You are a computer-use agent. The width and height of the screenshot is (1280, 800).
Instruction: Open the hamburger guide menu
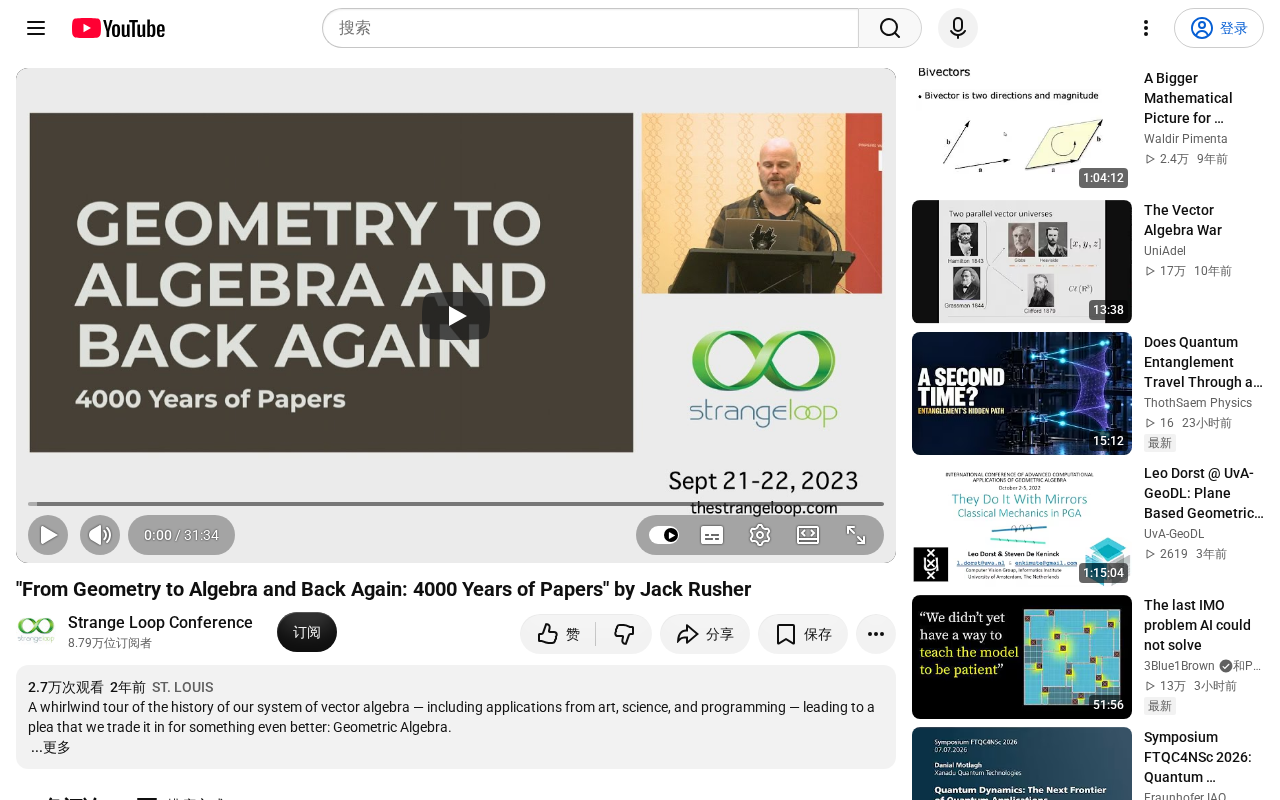coord(36,28)
